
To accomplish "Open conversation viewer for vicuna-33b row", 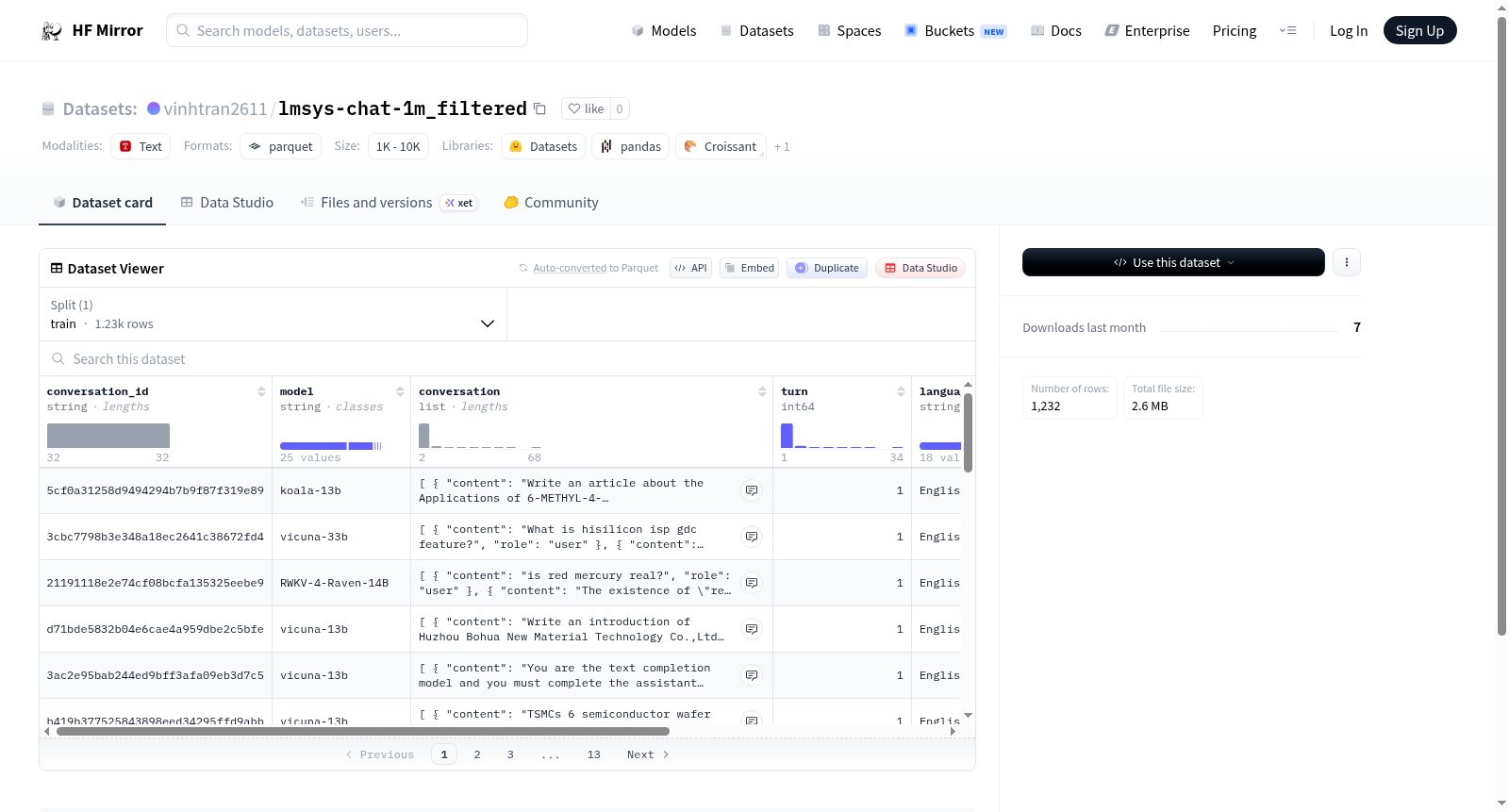I will (752, 537).
